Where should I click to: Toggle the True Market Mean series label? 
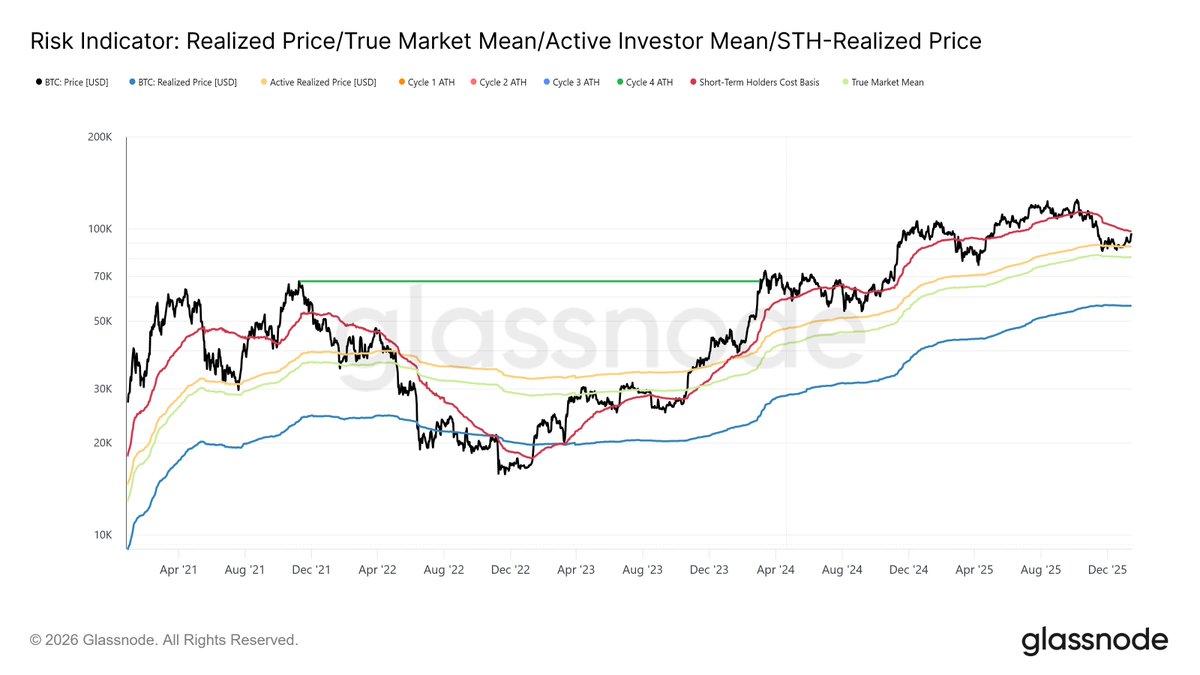pos(889,83)
